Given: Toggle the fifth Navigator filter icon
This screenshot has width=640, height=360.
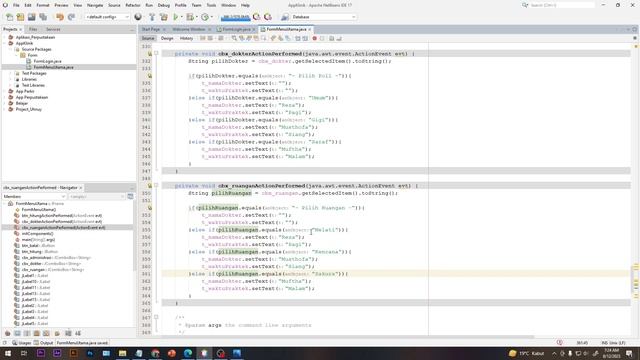Looking at the screenshot, I should point(47,333).
